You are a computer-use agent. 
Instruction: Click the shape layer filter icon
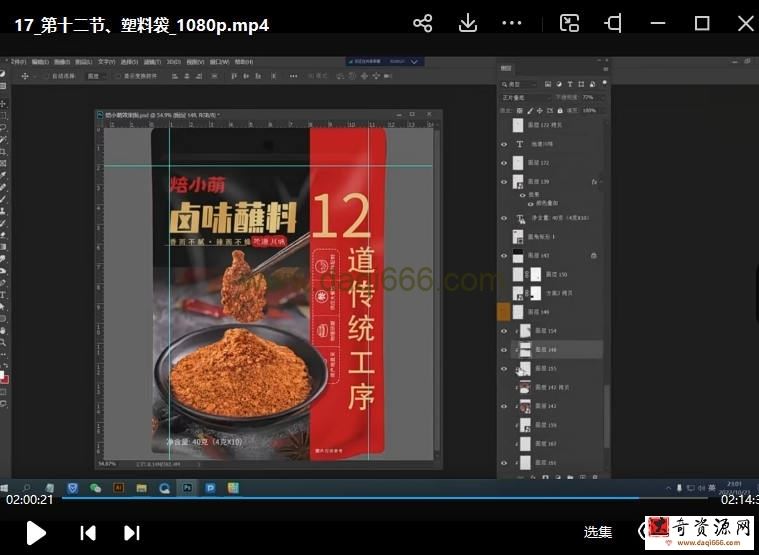tap(581, 84)
